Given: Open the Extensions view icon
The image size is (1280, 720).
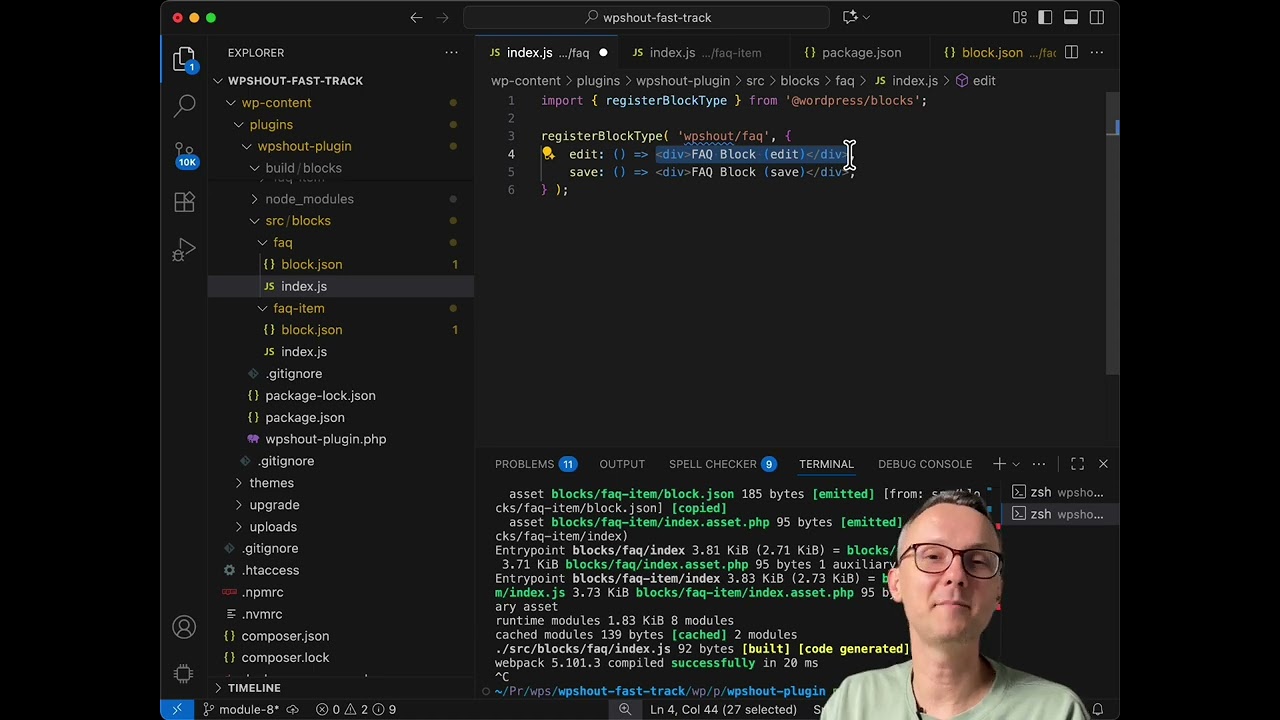Looking at the screenshot, I should pyautogui.click(x=184, y=201).
